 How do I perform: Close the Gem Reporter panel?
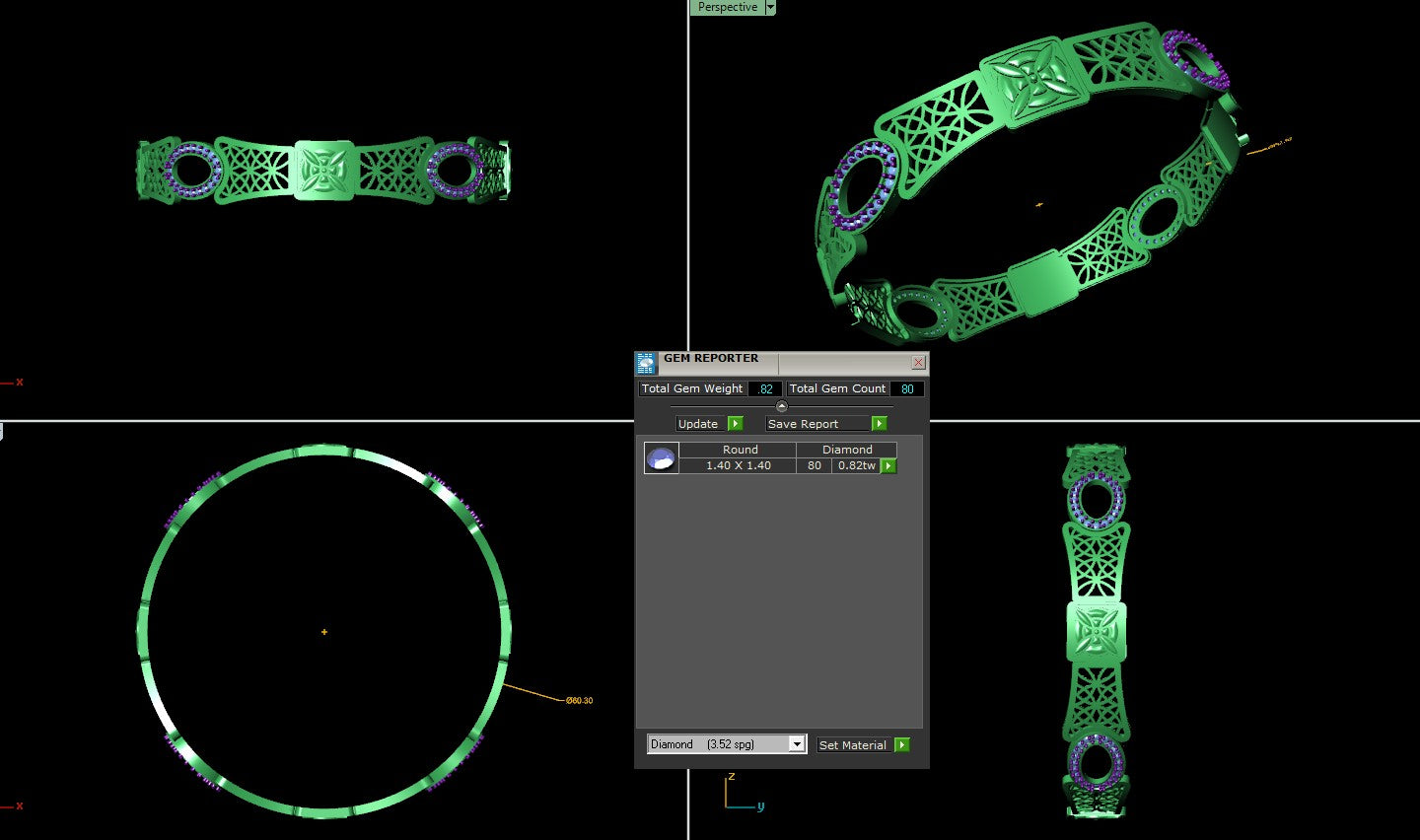click(918, 363)
